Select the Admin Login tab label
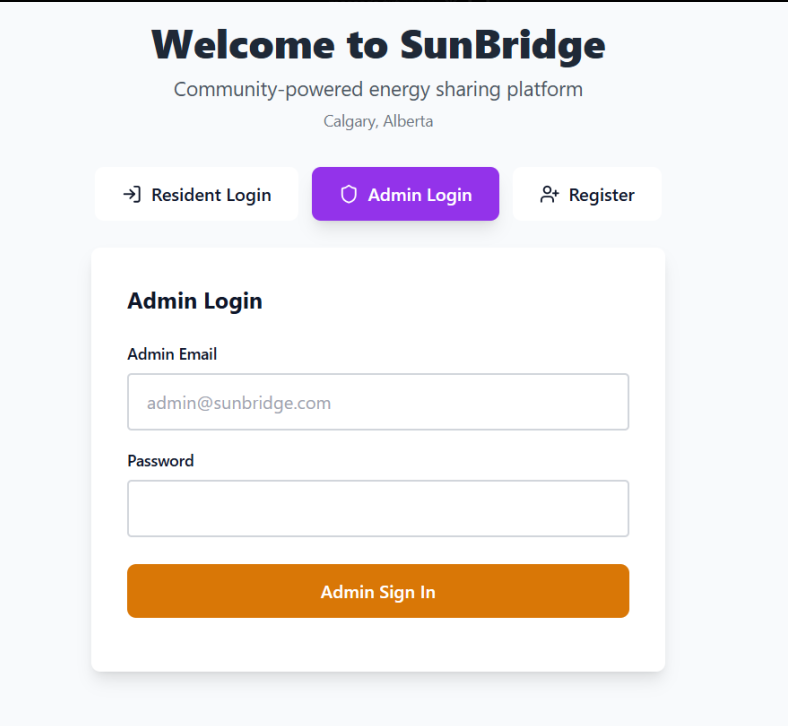The image size is (788, 726). click(419, 195)
